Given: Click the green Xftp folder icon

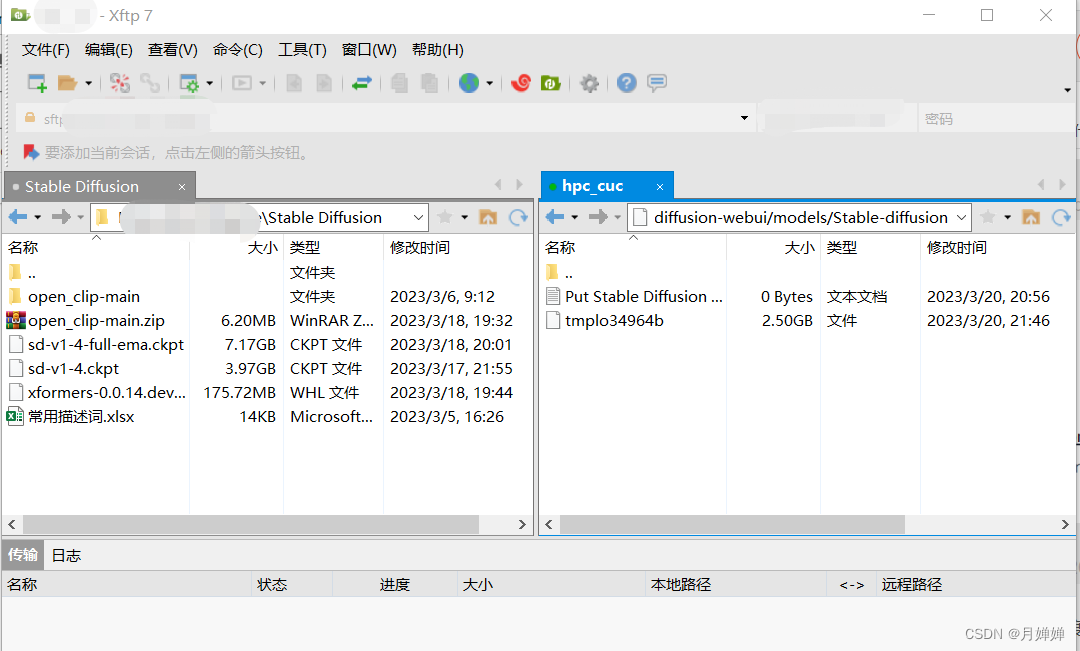Looking at the screenshot, I should 550,83.
